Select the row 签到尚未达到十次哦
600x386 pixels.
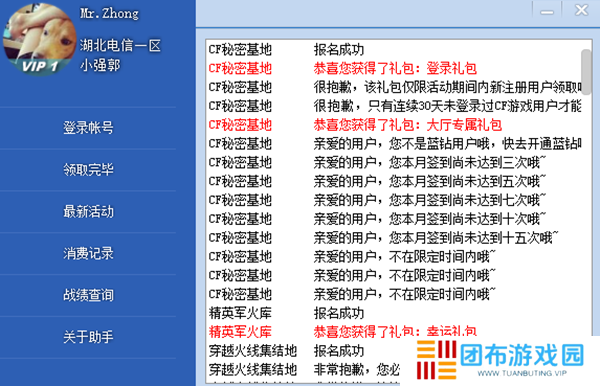pyautogui.click(x=394, y=219)
